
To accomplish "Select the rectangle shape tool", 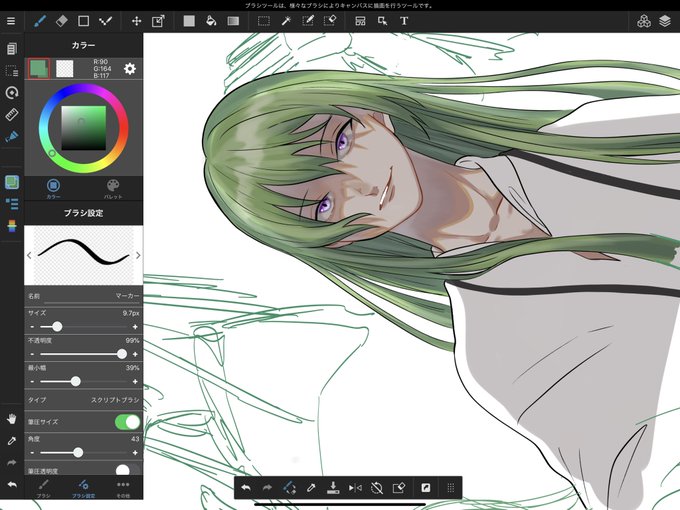I will tap(83, 21).
